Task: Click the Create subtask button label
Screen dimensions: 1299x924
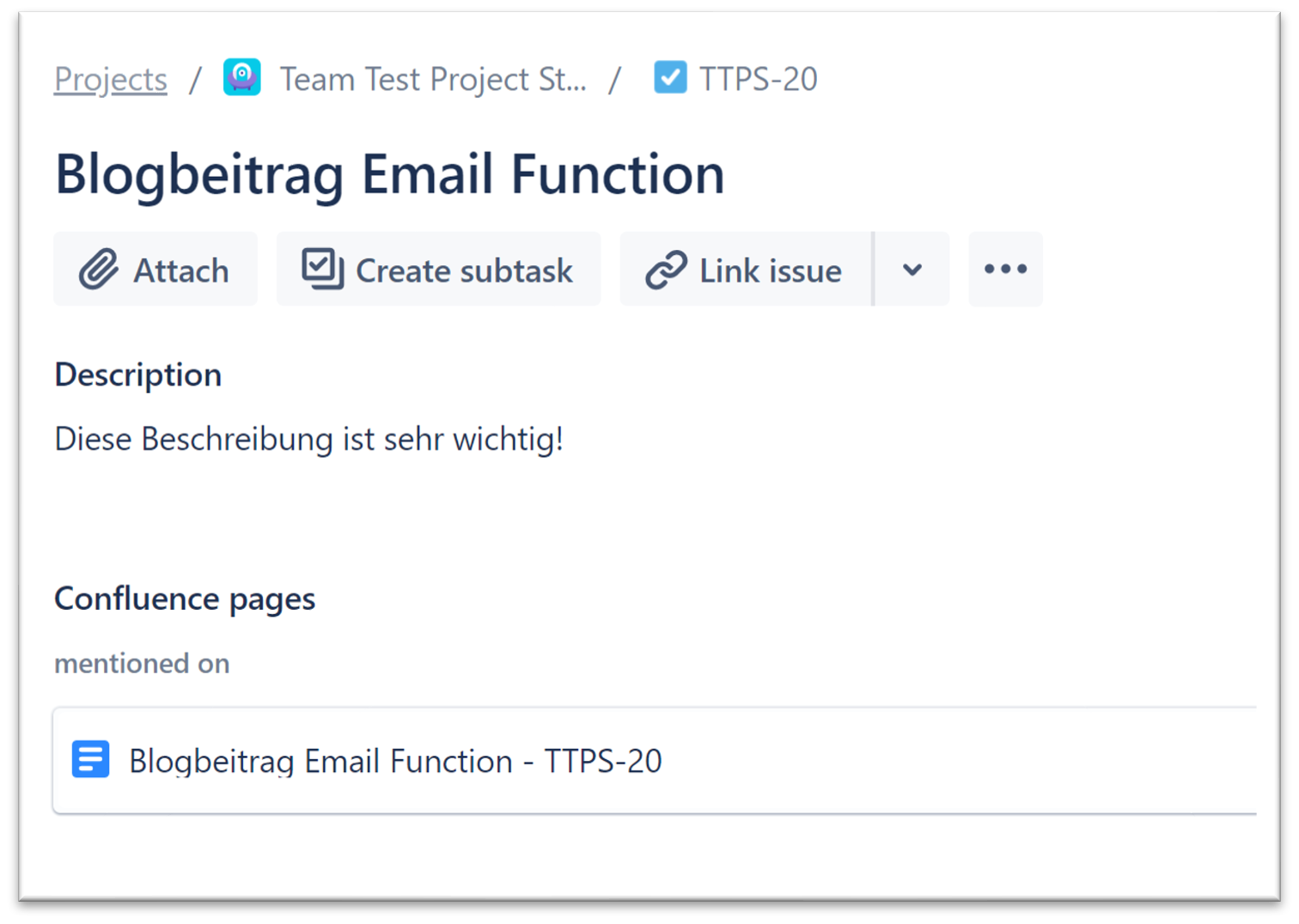Action: tap(464, 271)
